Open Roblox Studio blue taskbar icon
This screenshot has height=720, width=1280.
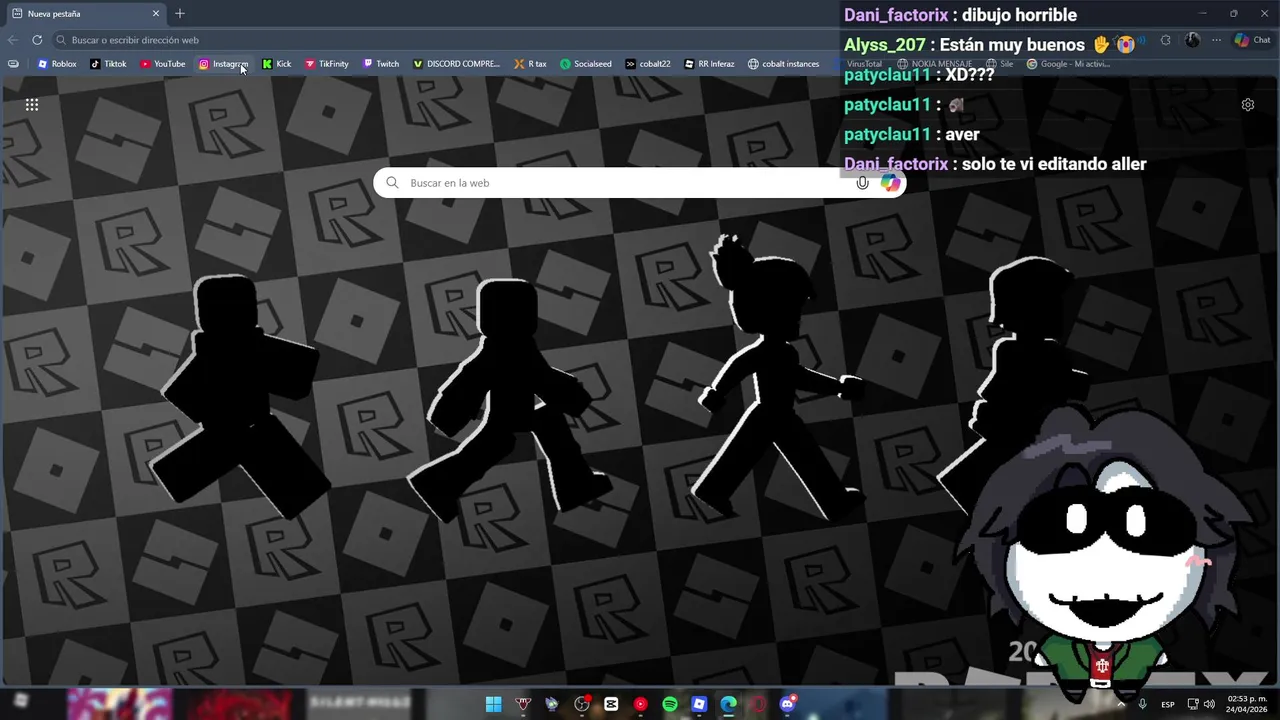coord(699,704)
